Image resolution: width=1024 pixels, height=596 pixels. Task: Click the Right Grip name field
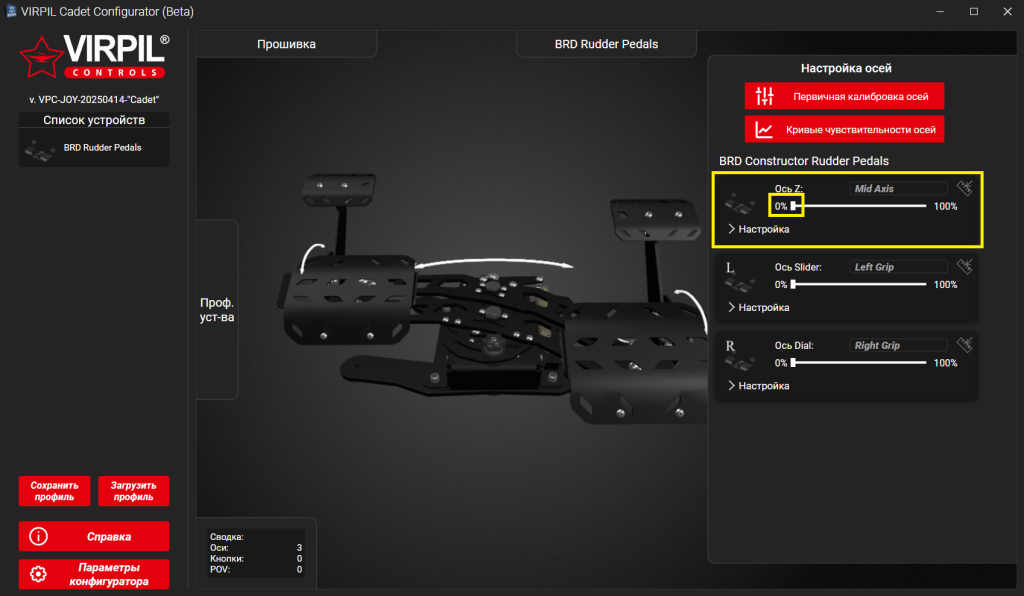[898, 345]
